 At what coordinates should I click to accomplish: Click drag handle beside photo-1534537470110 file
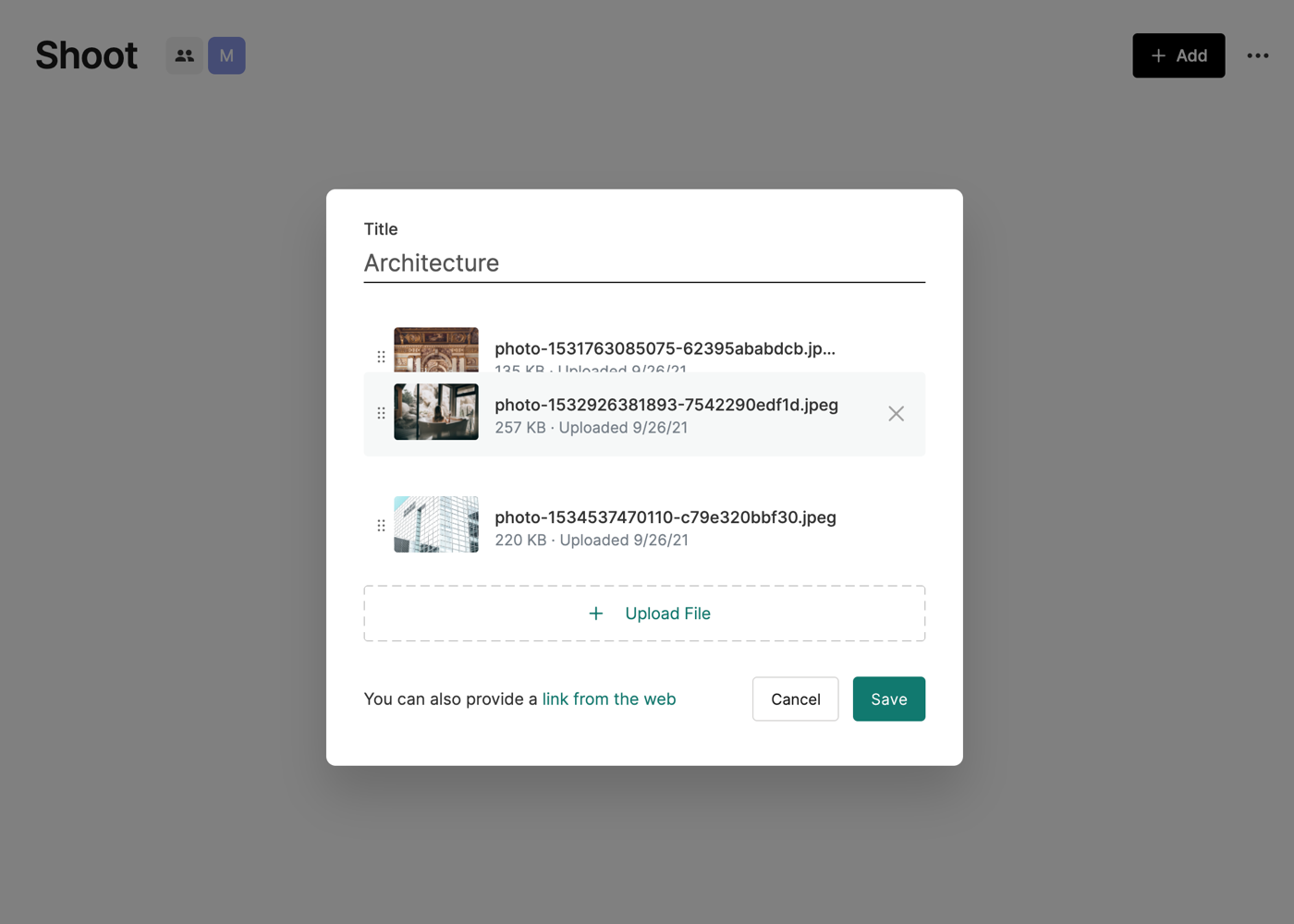tap(381, 526)
